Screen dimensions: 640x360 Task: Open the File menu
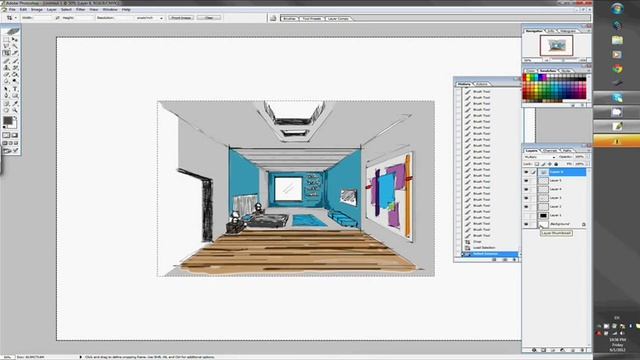pos(12,9)
